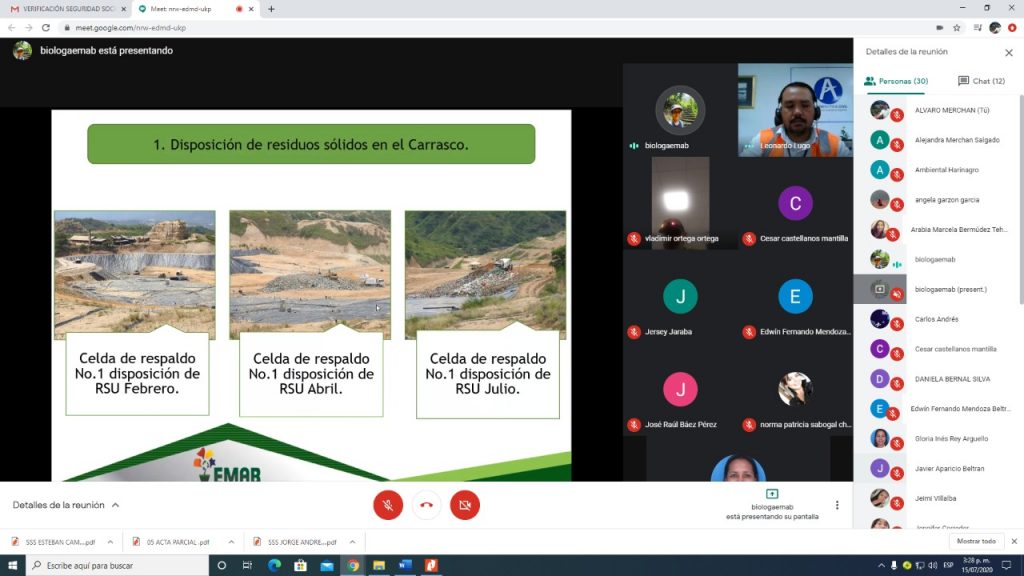This screenshot has height=576, width=1024.
Task: Hang up with the red phone button
Action: [x=426, y=505]
